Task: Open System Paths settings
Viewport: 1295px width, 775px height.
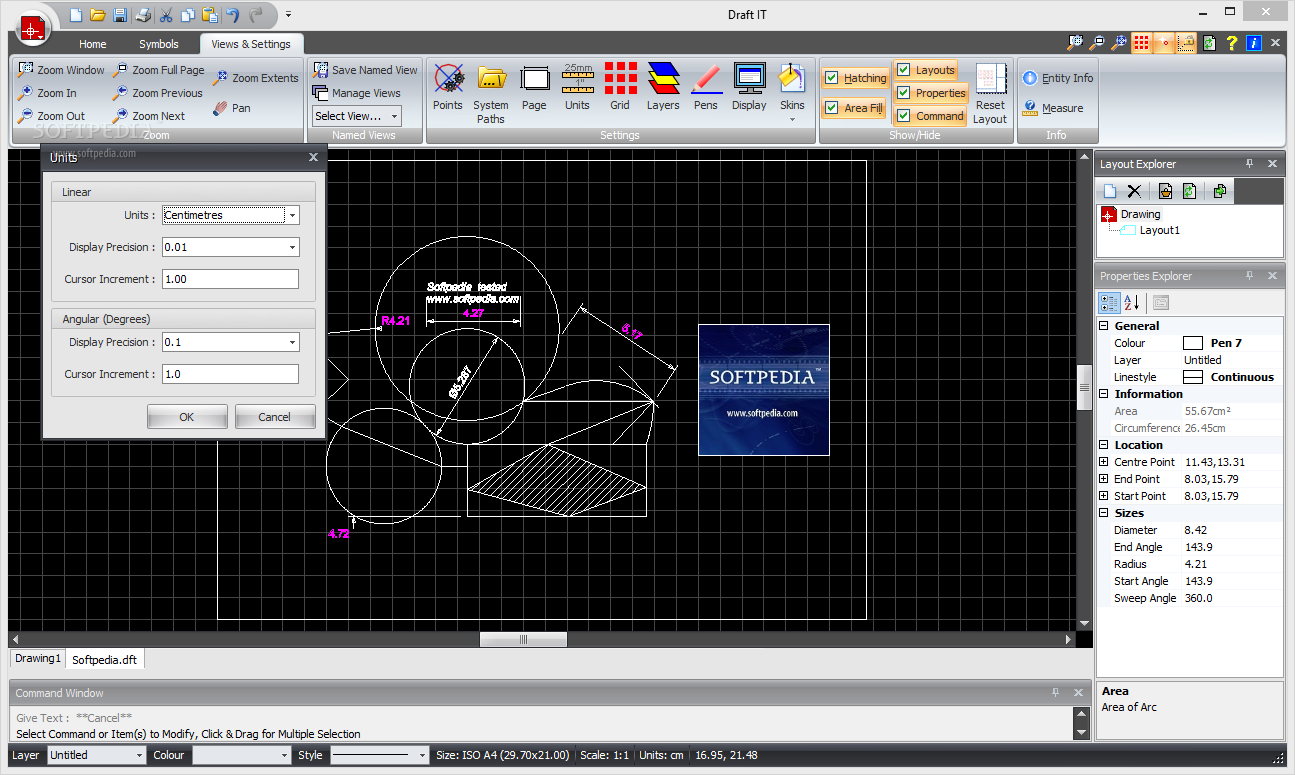Action: click(x=491, y=93)
